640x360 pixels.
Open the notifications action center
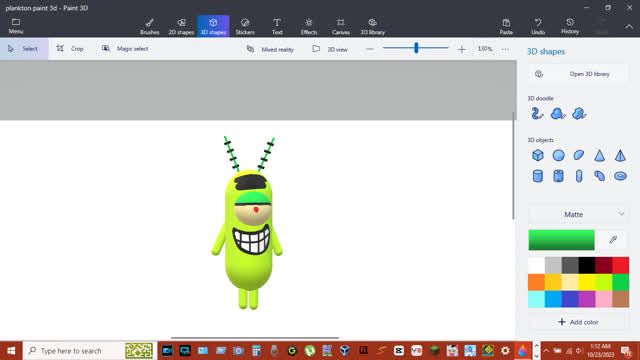626,351
